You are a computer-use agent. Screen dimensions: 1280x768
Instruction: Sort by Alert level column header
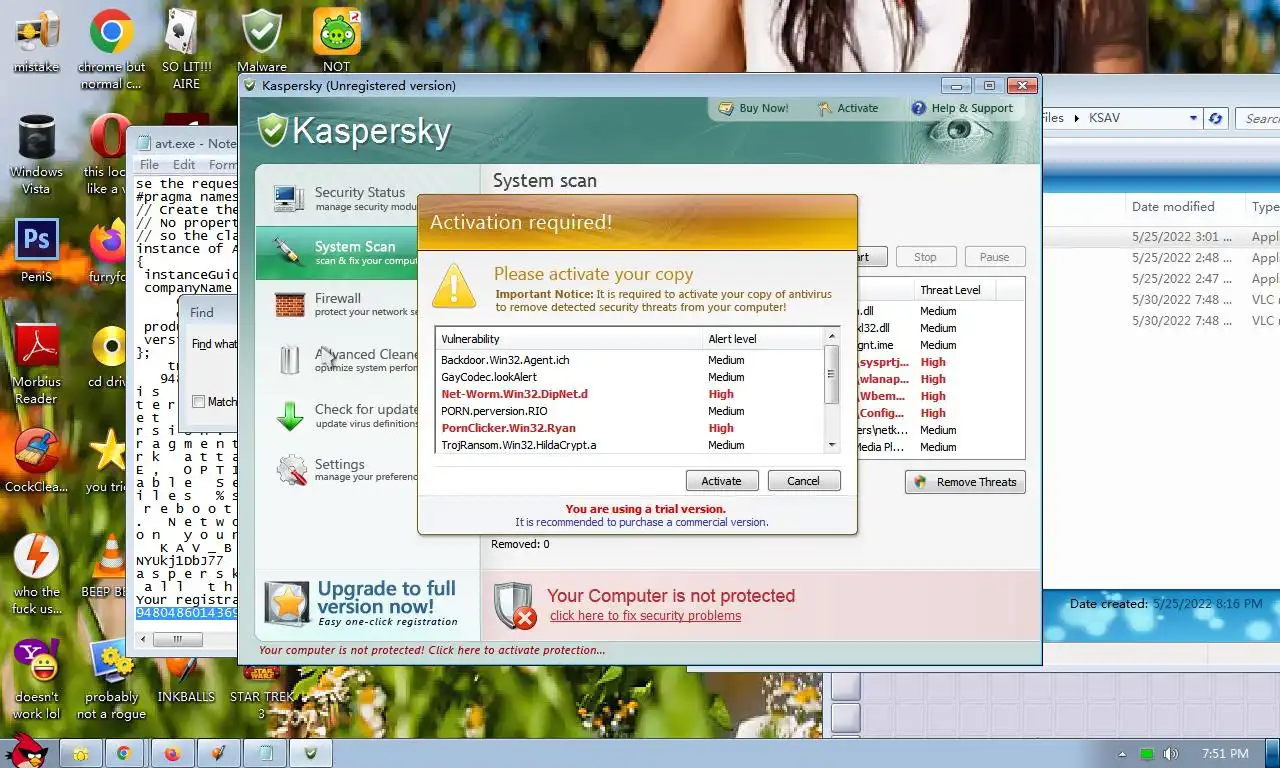coord(763,339)
